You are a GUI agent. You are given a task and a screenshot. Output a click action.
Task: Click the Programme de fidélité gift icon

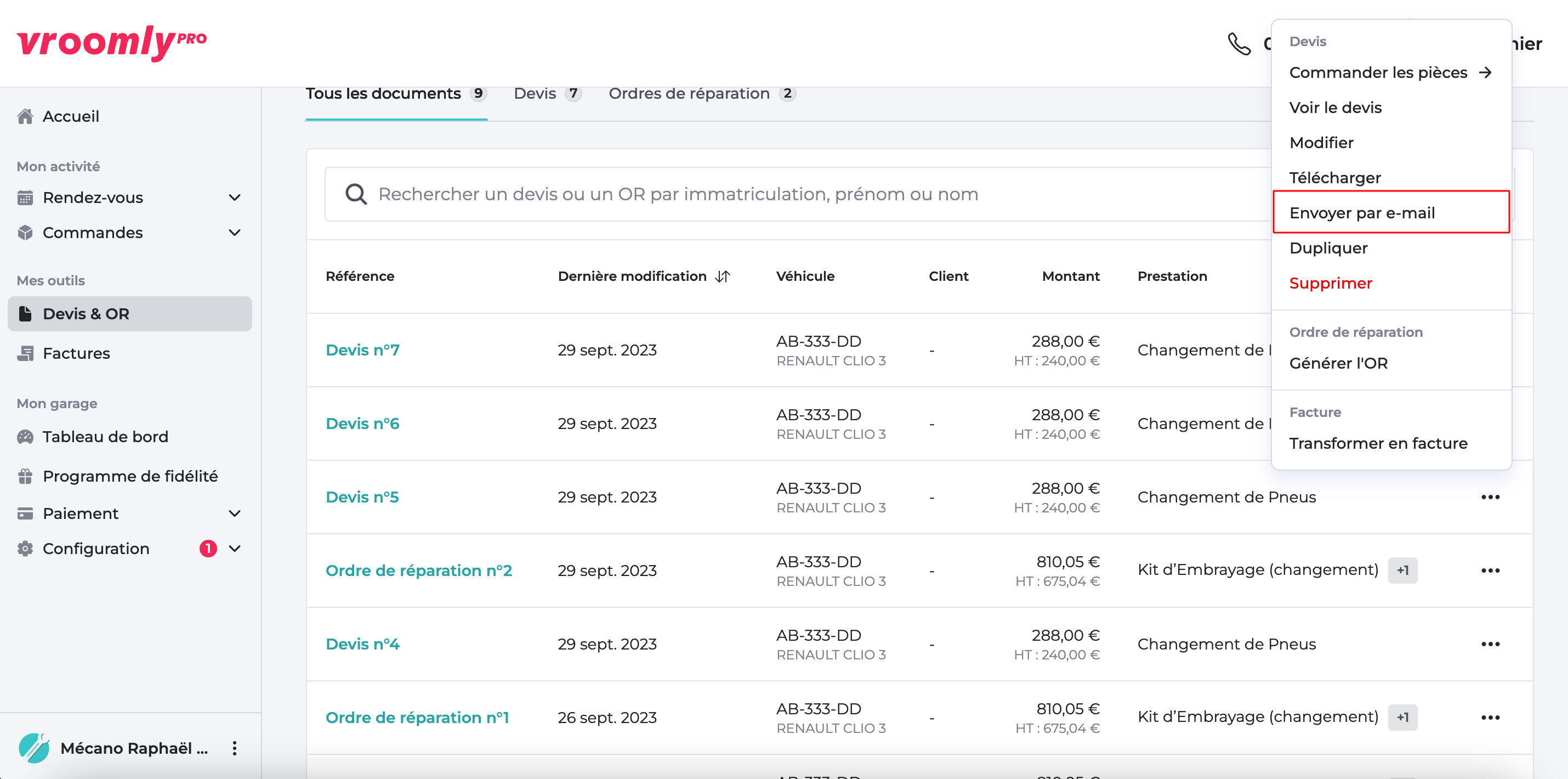(x=25, y=476)
